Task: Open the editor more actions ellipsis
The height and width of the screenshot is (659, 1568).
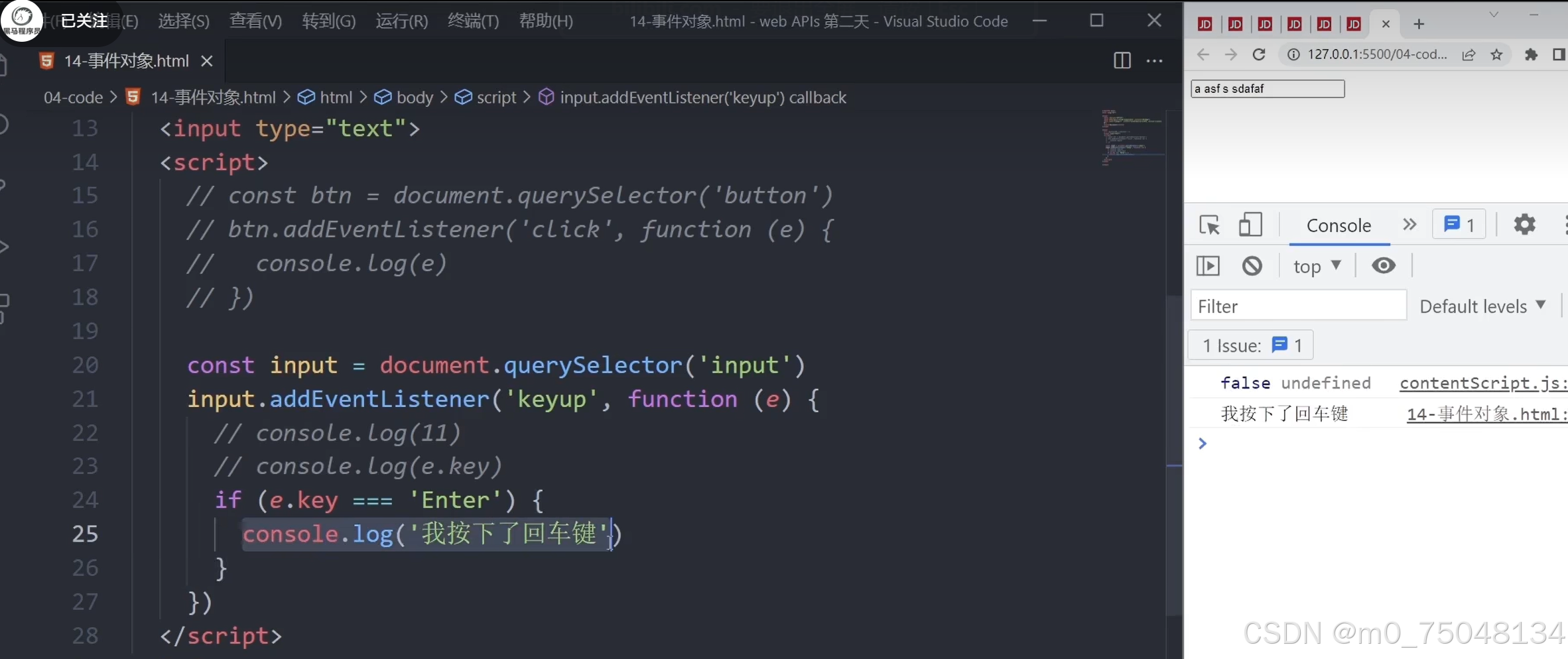Action: (x=1155, y=60)
